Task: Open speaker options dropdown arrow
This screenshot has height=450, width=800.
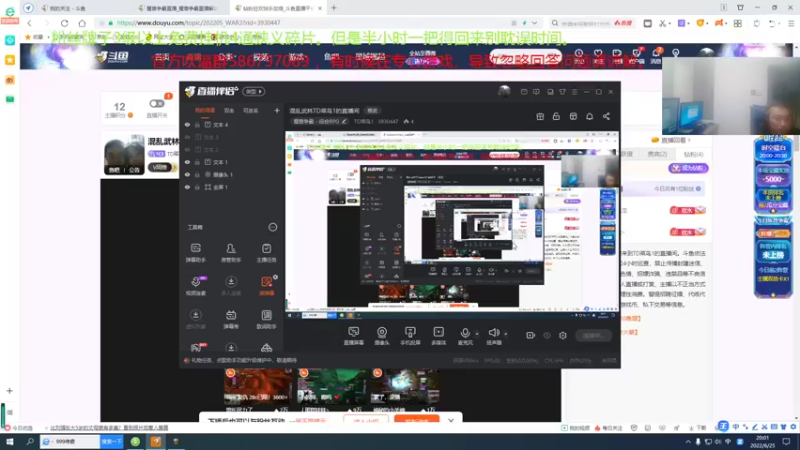Action: point(506,334)
